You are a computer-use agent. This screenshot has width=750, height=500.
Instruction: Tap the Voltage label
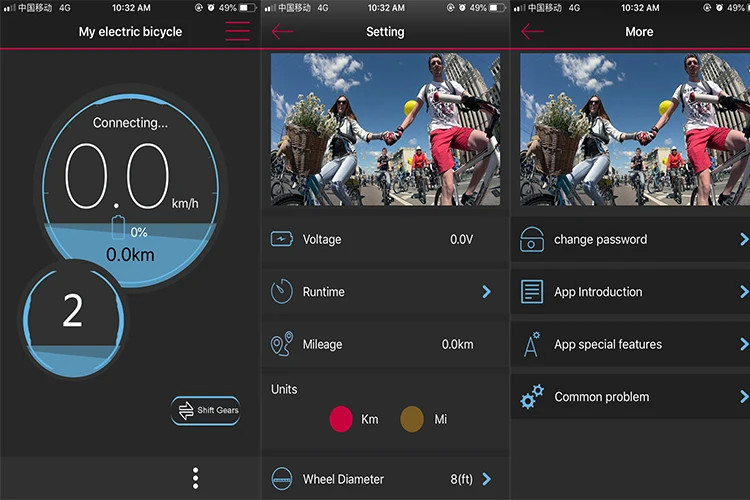point(322,239)
